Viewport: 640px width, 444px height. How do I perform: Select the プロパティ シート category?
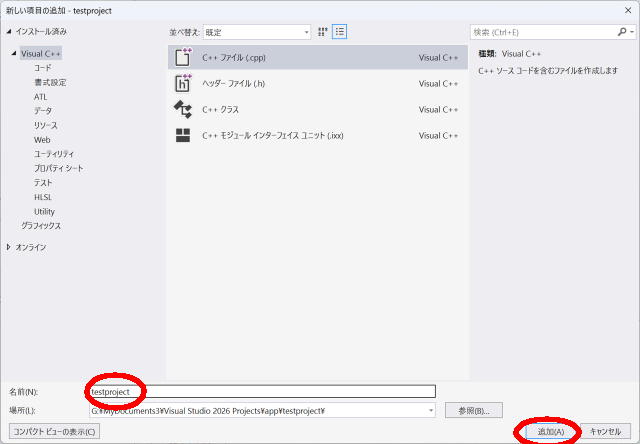59,168
